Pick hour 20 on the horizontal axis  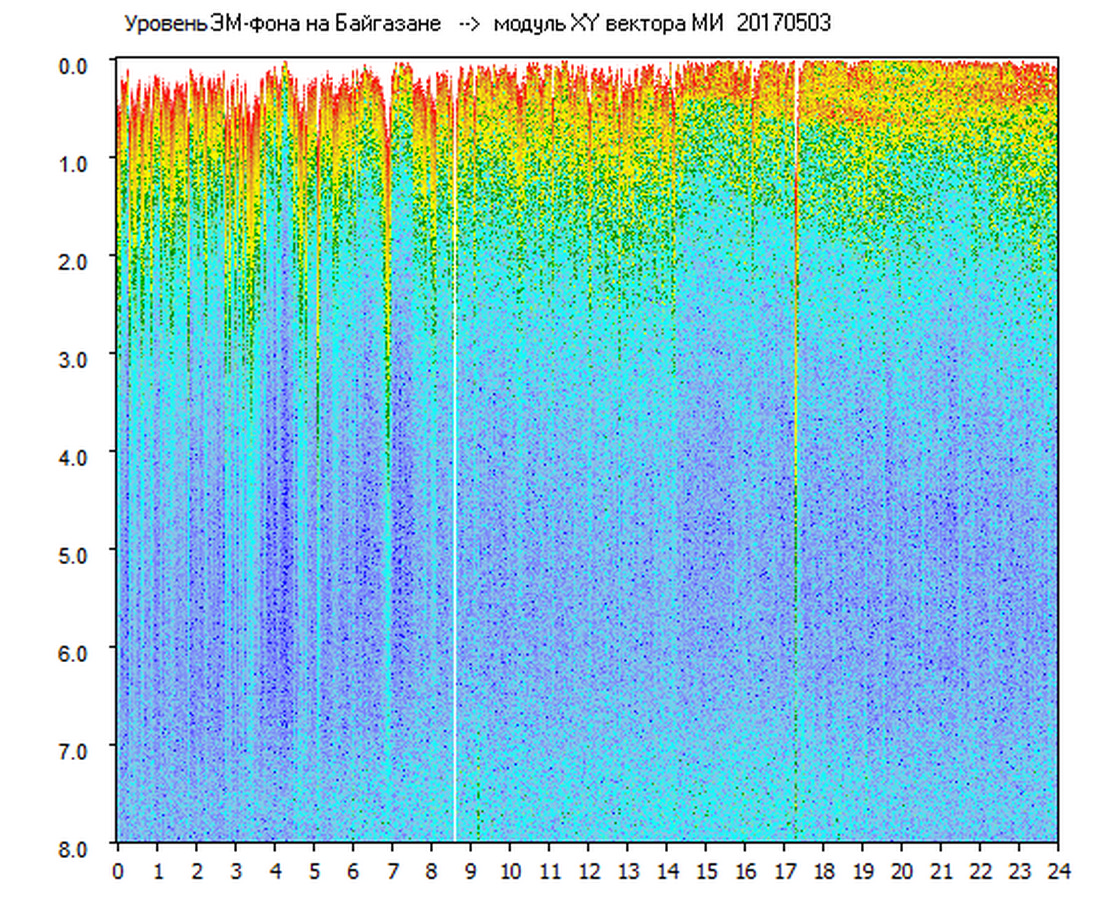903,871
